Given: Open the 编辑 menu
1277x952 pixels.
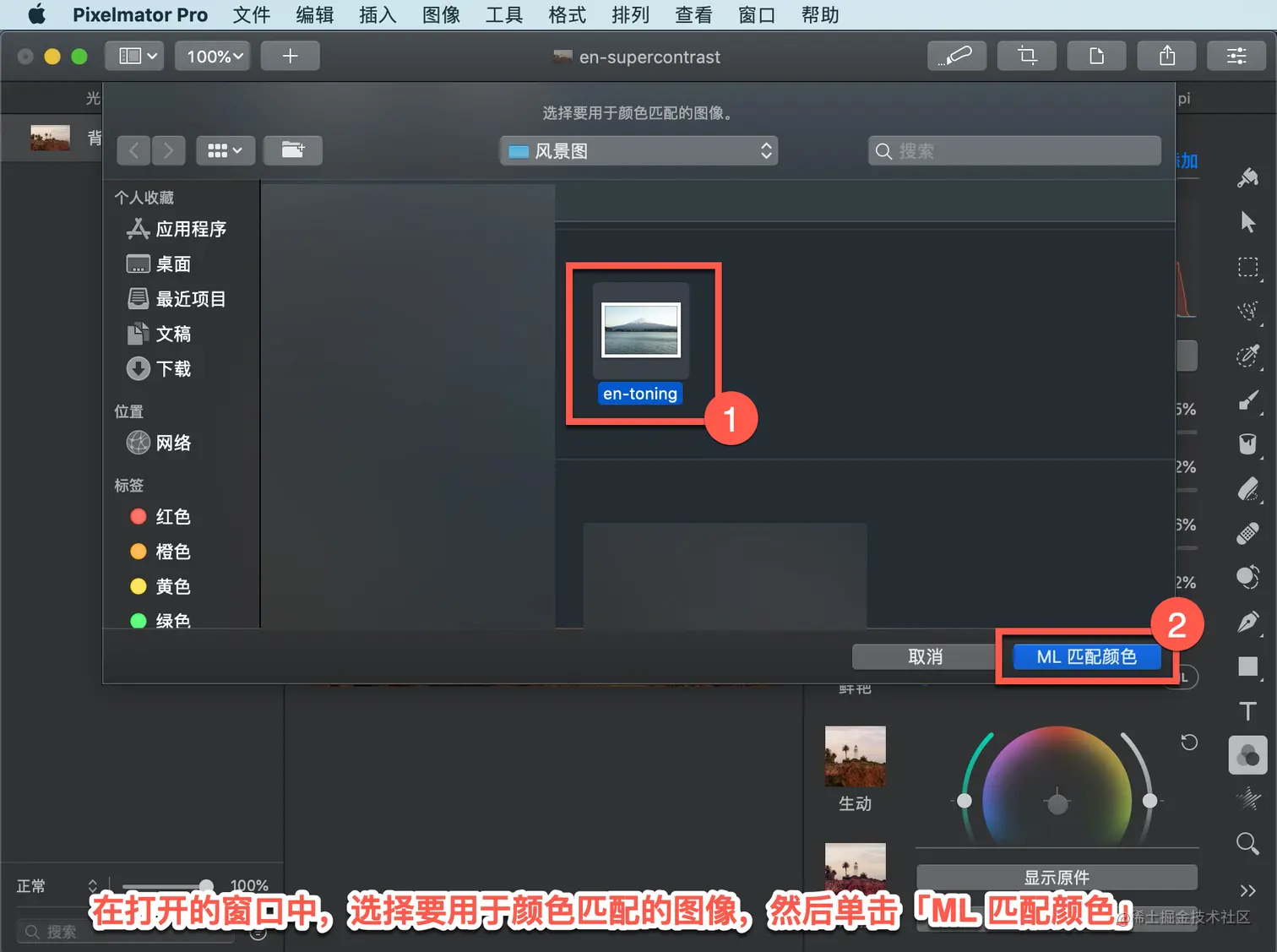Looking at the screenshot, I should 315,15.
